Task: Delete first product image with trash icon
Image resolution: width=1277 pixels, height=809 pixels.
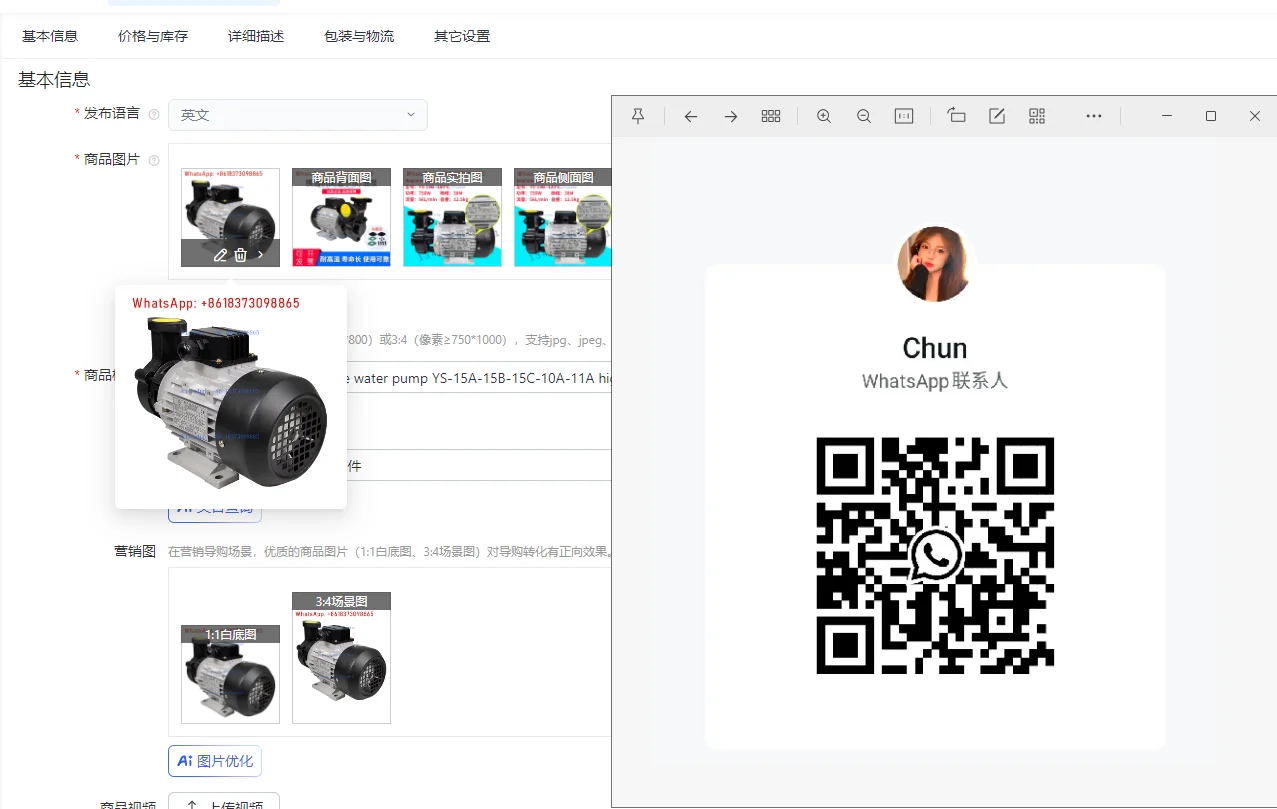Action: [x=241, y=255]
